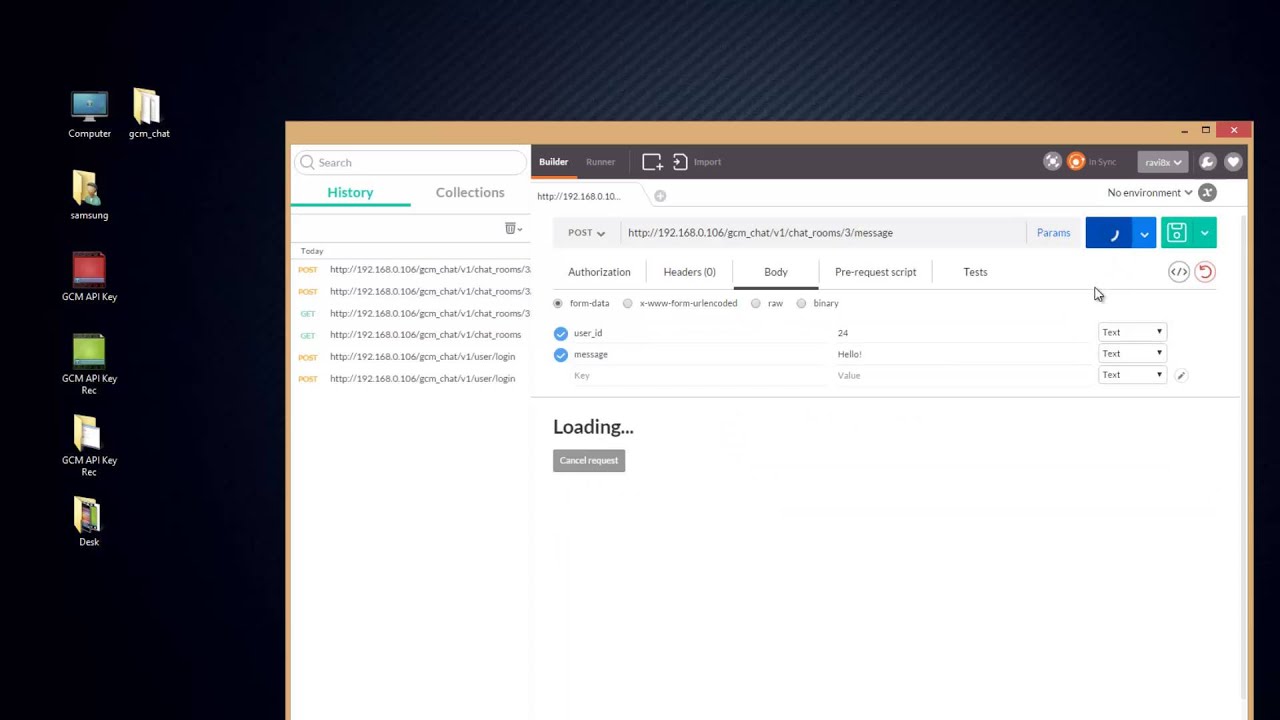Open the ravi8x user account dropdown
1280x720 pixels.
click(x=1162, y=162)
